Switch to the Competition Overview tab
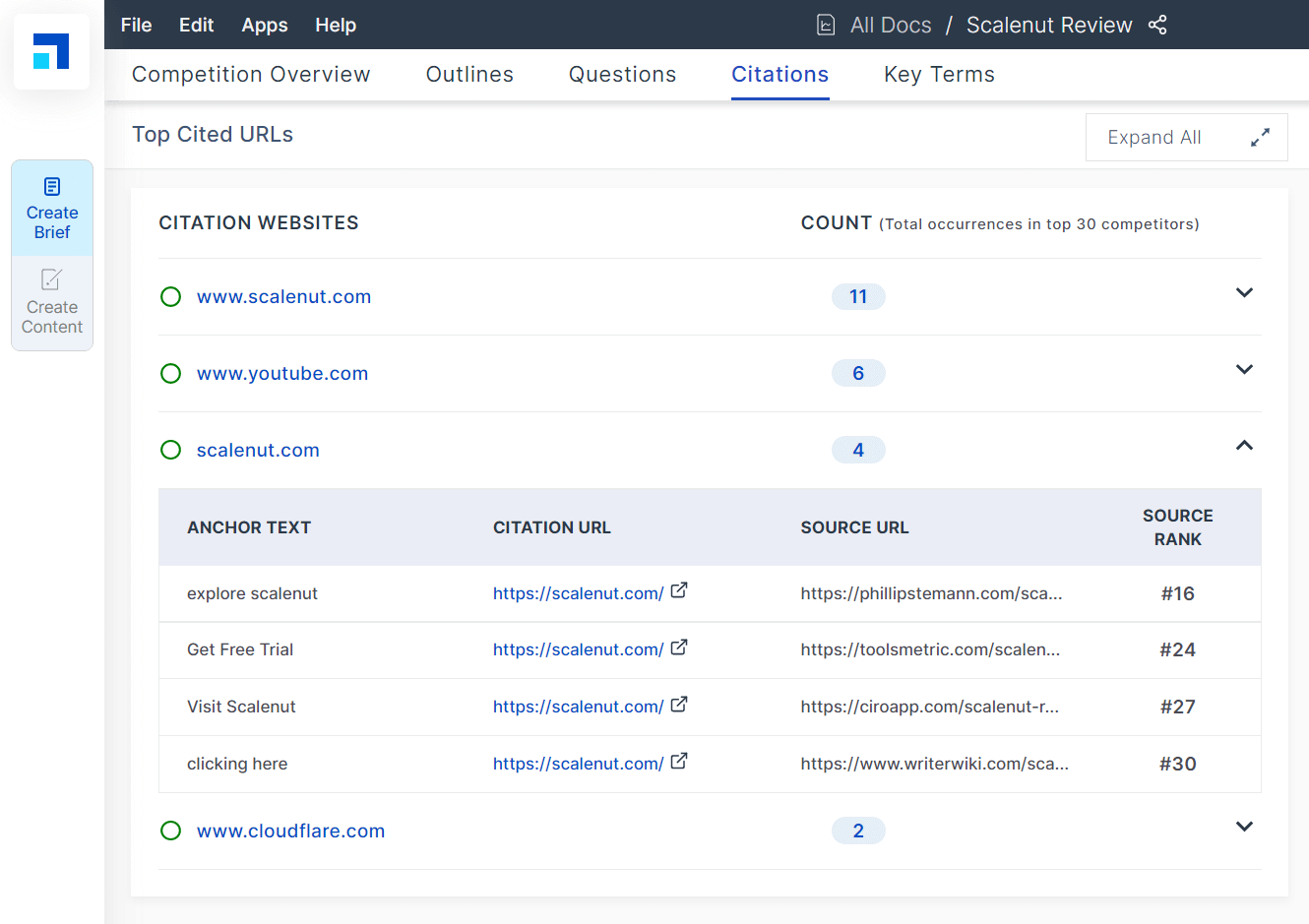This screenshot has width=1309, height=924. (251, 75)
